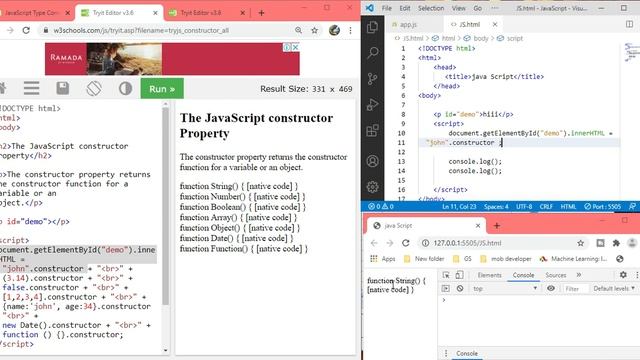
Task: Open the VS Code View menu
Action: point(458,8)
